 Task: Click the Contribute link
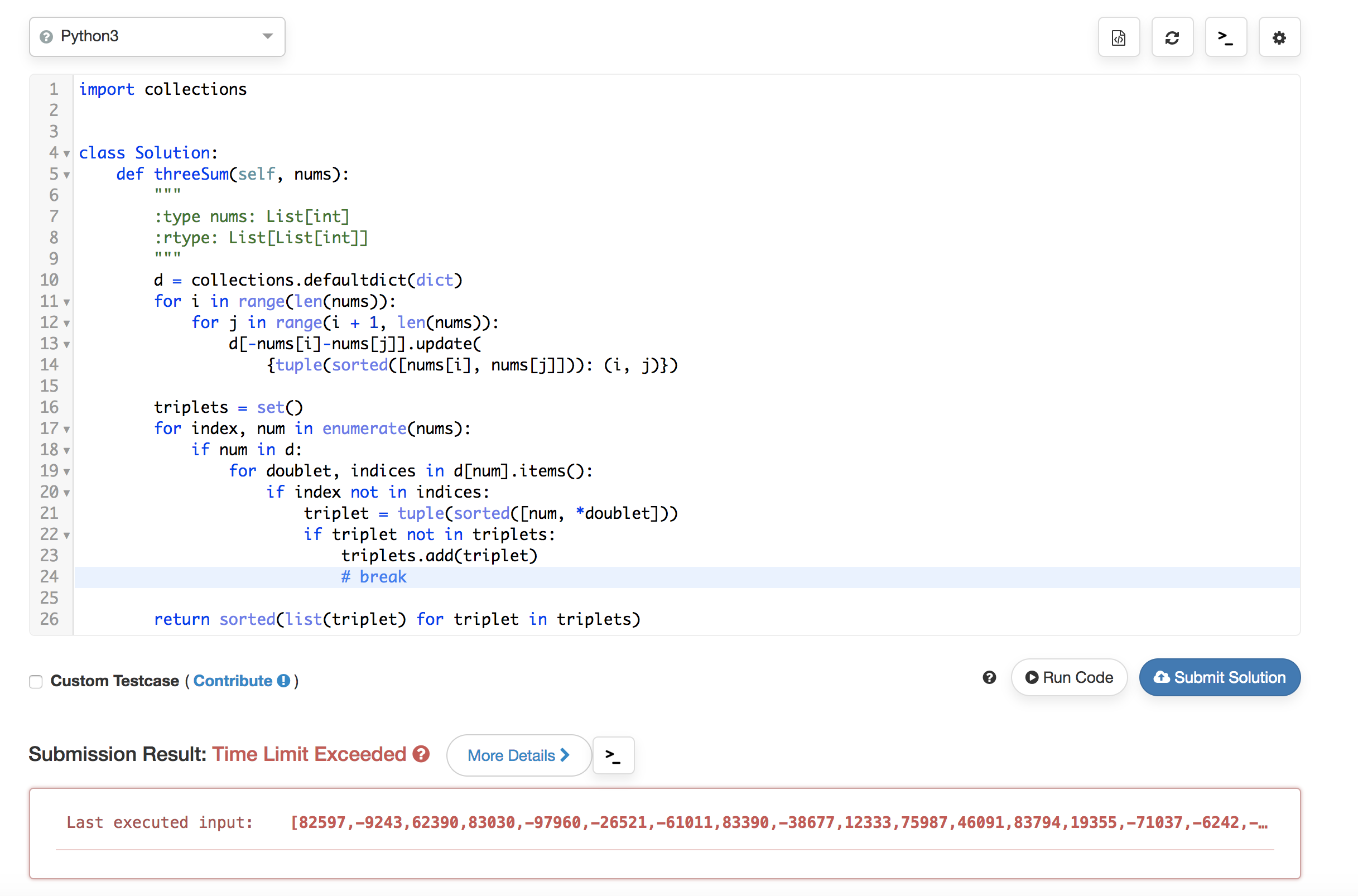coord(233,681)
